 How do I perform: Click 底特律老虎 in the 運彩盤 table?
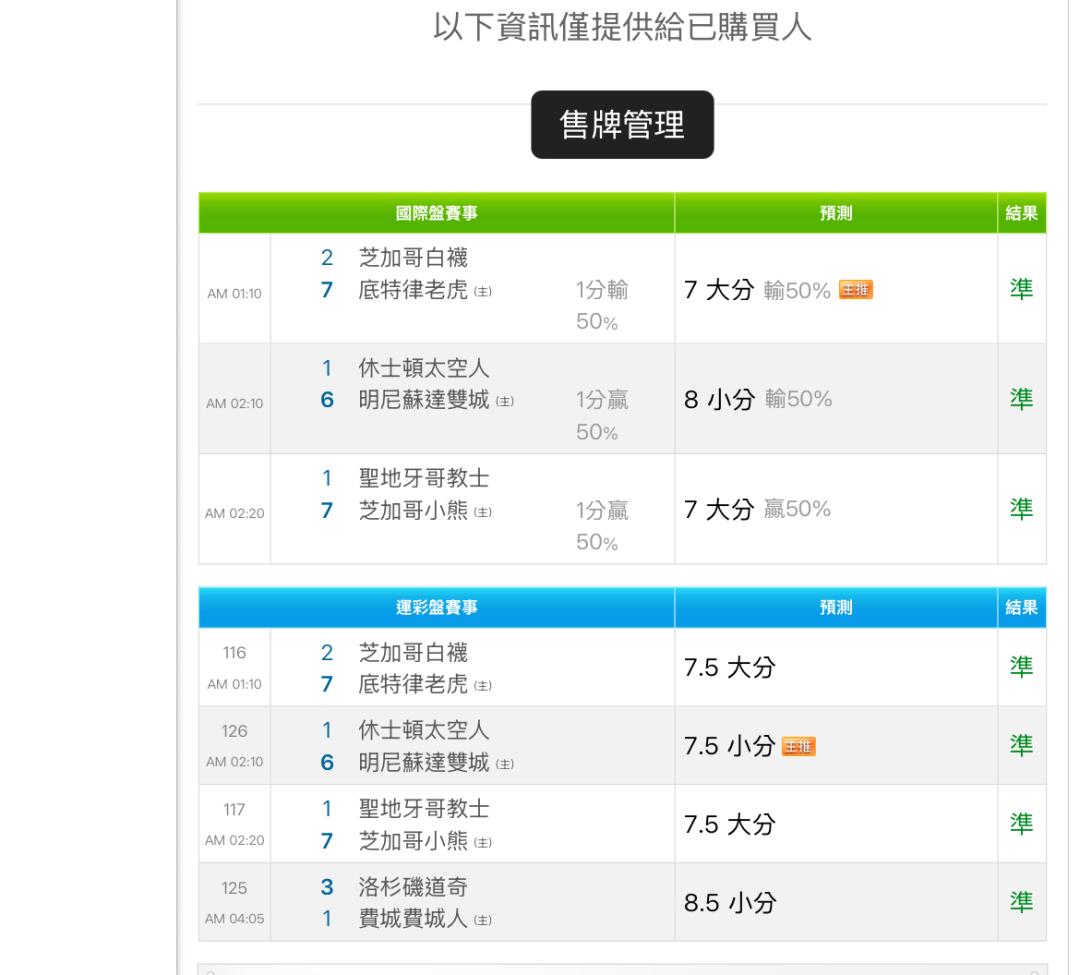413,684
